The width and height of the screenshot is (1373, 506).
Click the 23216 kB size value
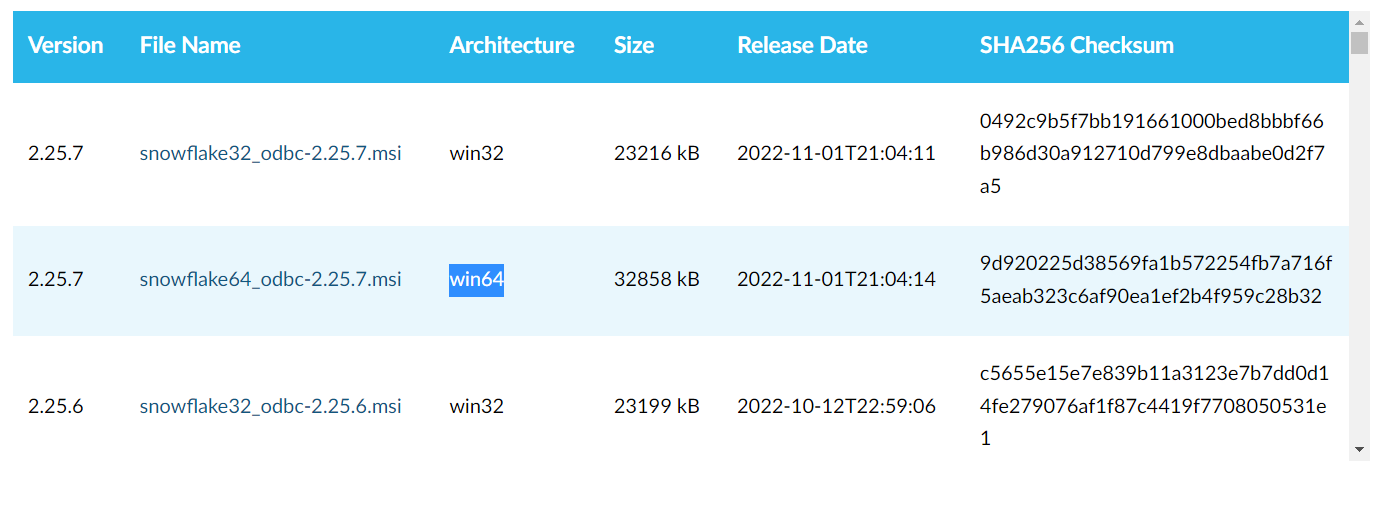(656, 153)
